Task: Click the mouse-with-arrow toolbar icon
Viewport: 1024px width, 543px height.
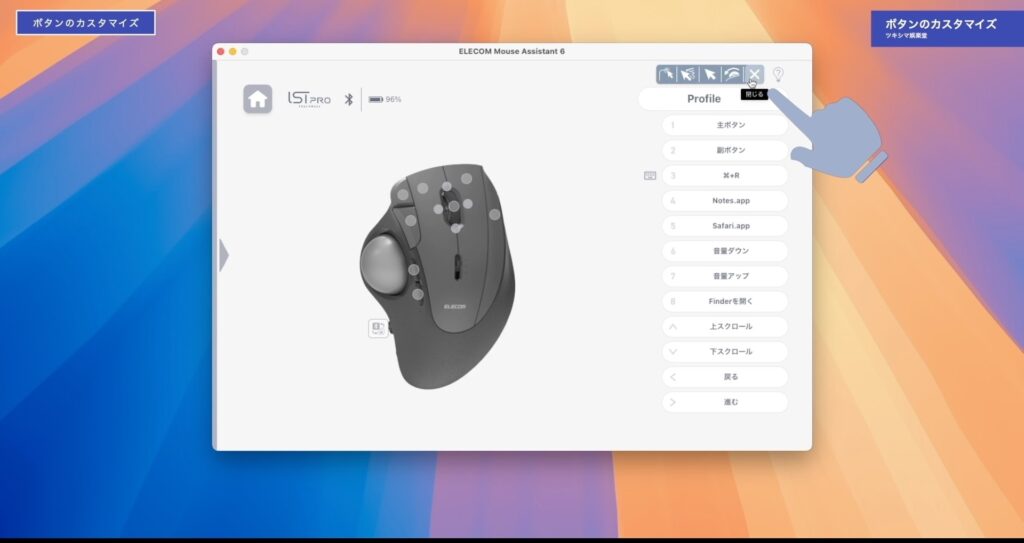Action: (732, 74)
